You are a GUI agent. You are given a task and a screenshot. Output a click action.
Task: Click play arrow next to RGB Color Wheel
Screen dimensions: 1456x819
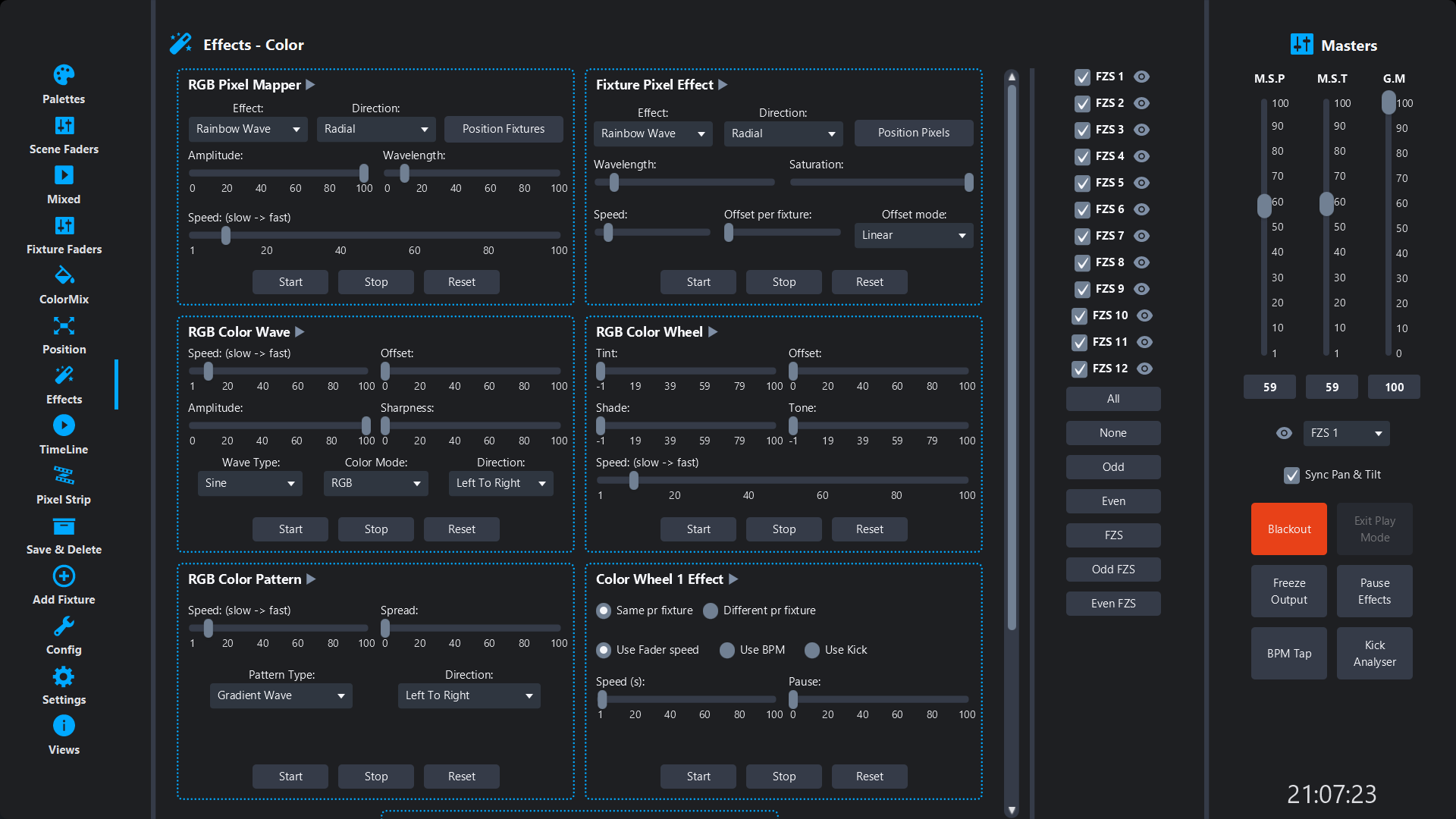tap(714, 332)
